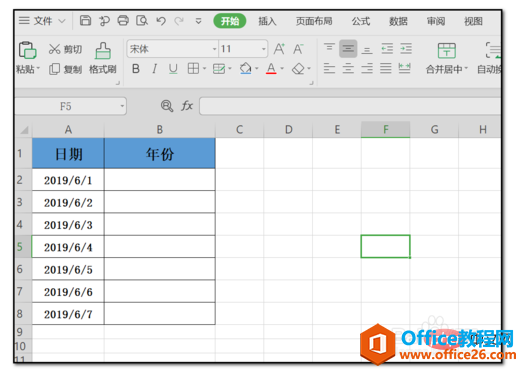Expand the fill color dropdown arrow
The width and height of the screenshot is (523, 372).
tap(256, 69)
